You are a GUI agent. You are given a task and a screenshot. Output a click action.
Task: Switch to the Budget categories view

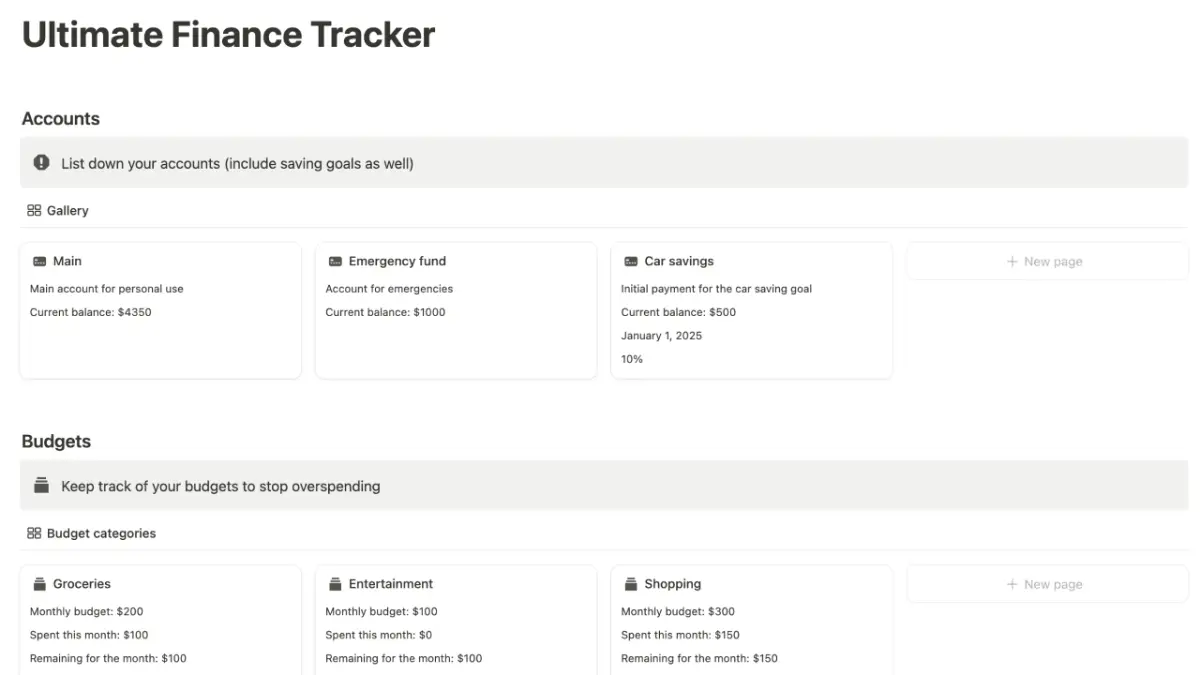coord(101,533)
